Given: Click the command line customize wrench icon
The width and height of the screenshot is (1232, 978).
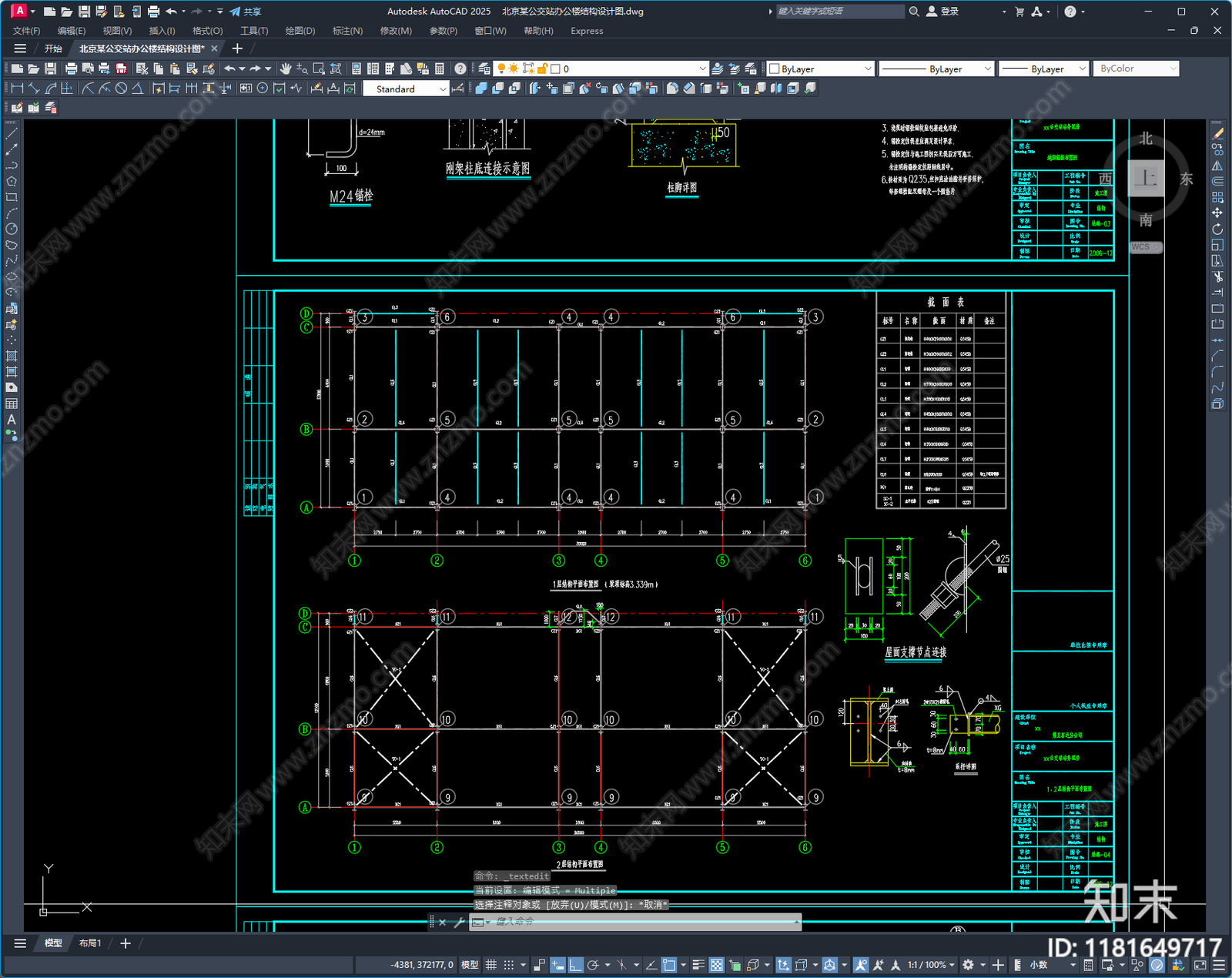Looking at the screenshot, I should 460,922.
